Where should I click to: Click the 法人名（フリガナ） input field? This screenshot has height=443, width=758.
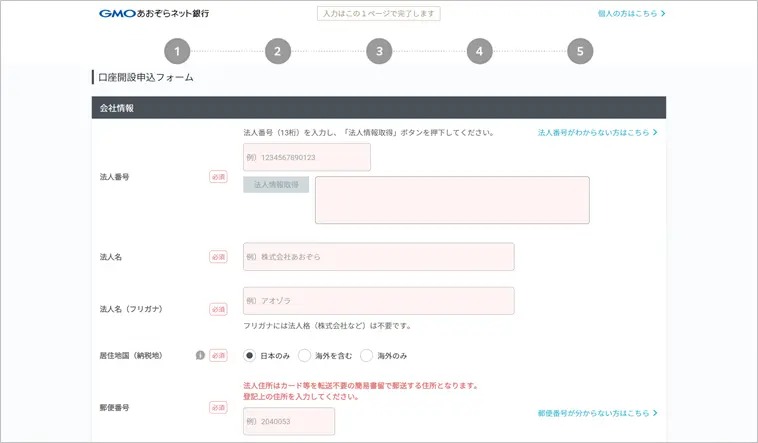378,301
